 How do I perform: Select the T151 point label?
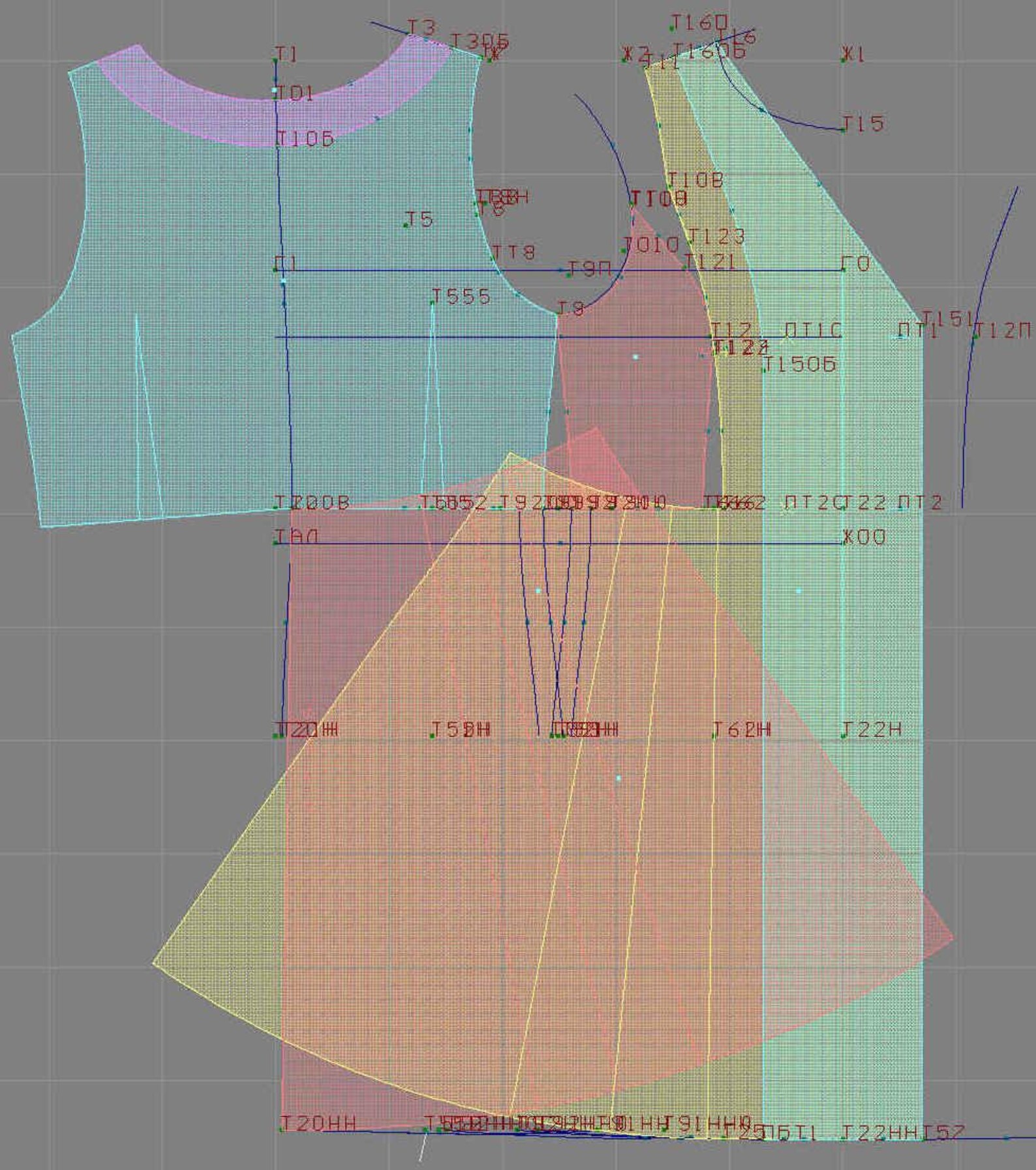pyautogui.click(x=947, y=318)
